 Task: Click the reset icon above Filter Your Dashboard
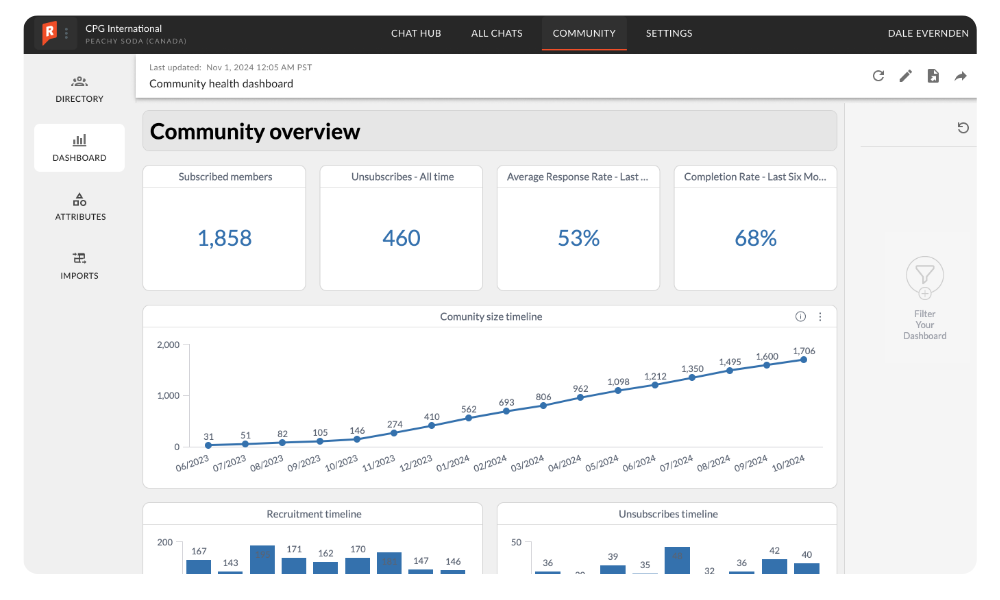point(963,128)
